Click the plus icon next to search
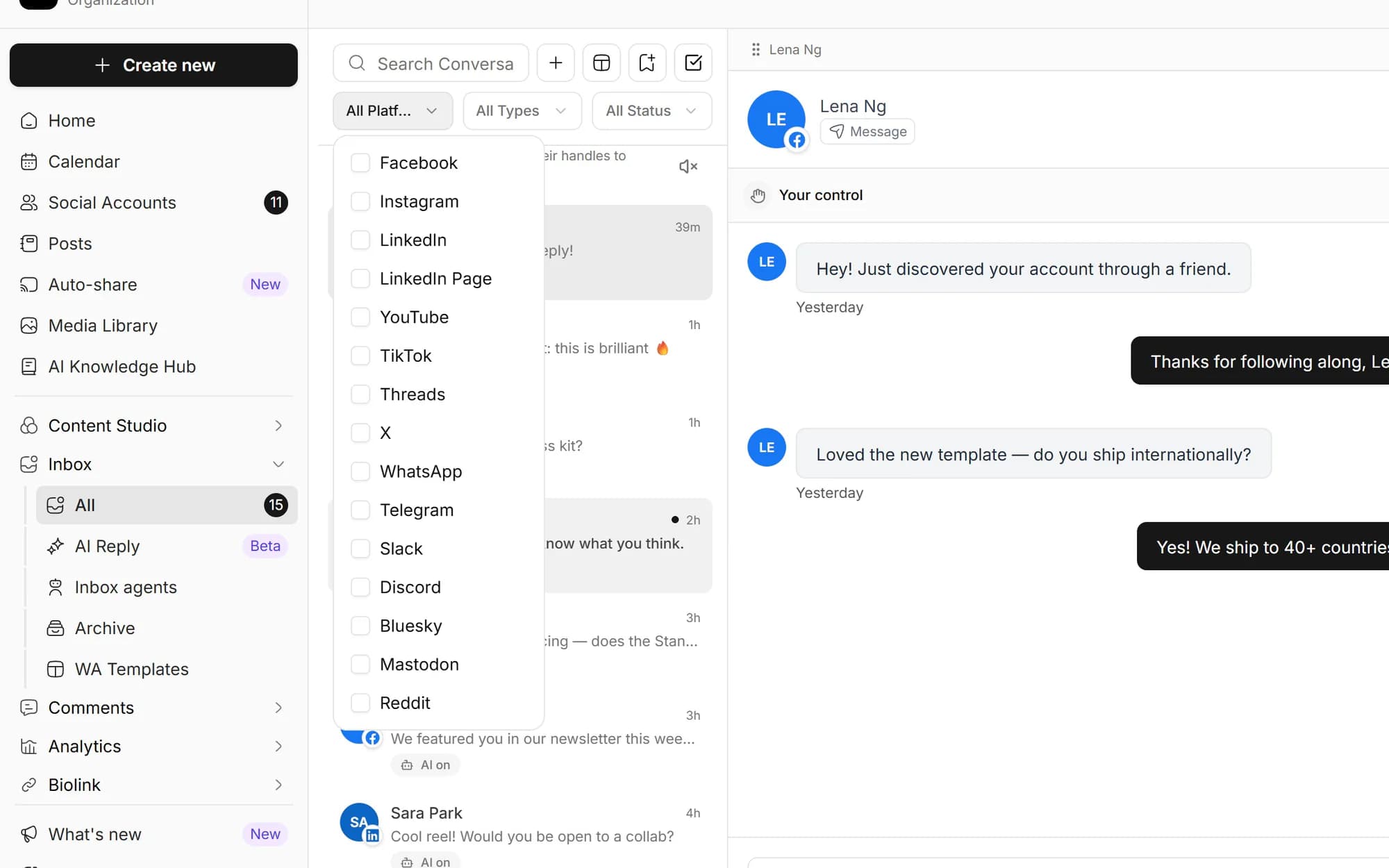 (556, 63)
